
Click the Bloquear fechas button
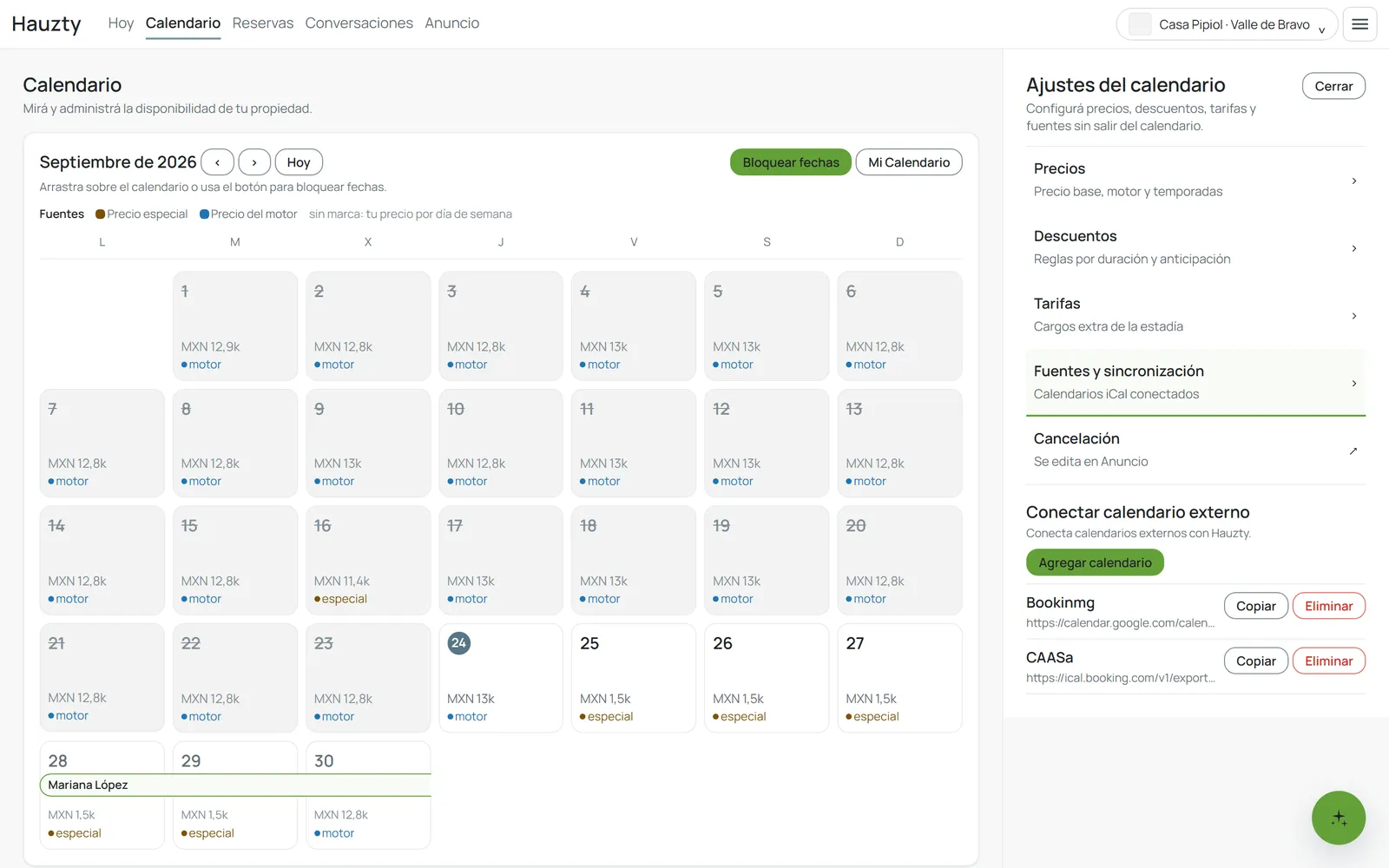pos(791,162)
